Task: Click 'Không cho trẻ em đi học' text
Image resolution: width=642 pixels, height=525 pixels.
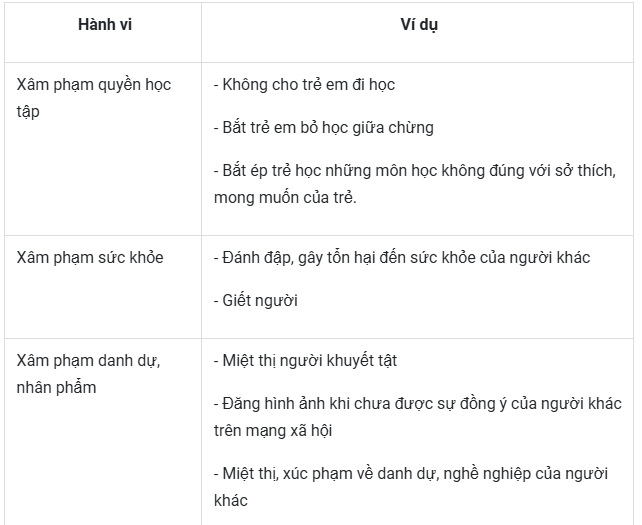Action: (304, 85)
